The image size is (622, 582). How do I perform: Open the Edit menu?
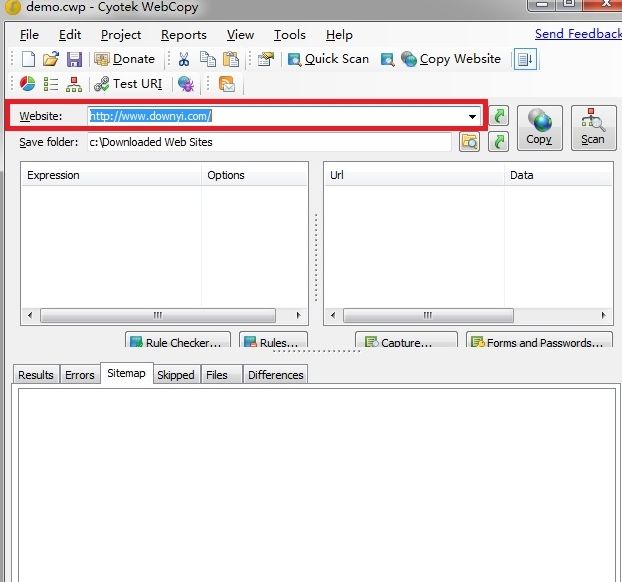(x=70, y=35)
